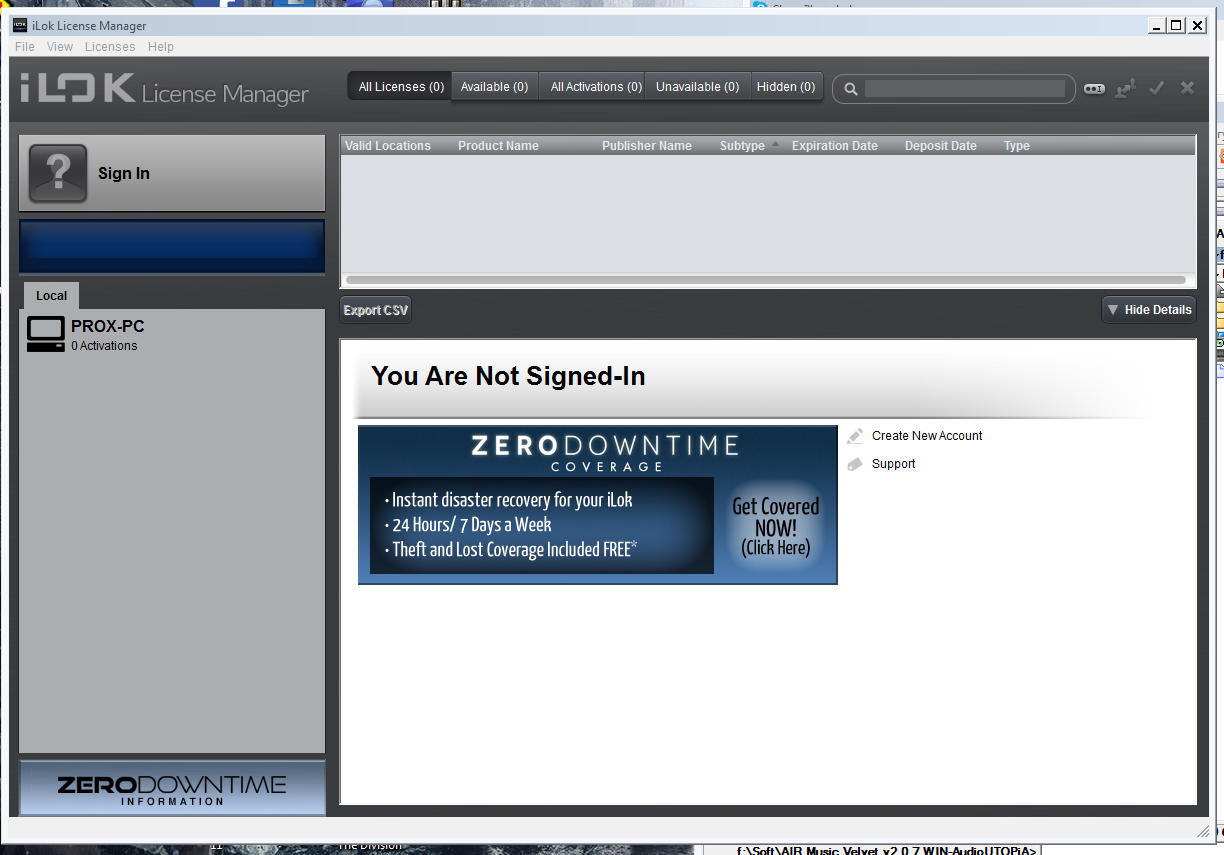1224x855 pixels.
Task: Close the iLok License Manager window
Action: [1197, 25]
